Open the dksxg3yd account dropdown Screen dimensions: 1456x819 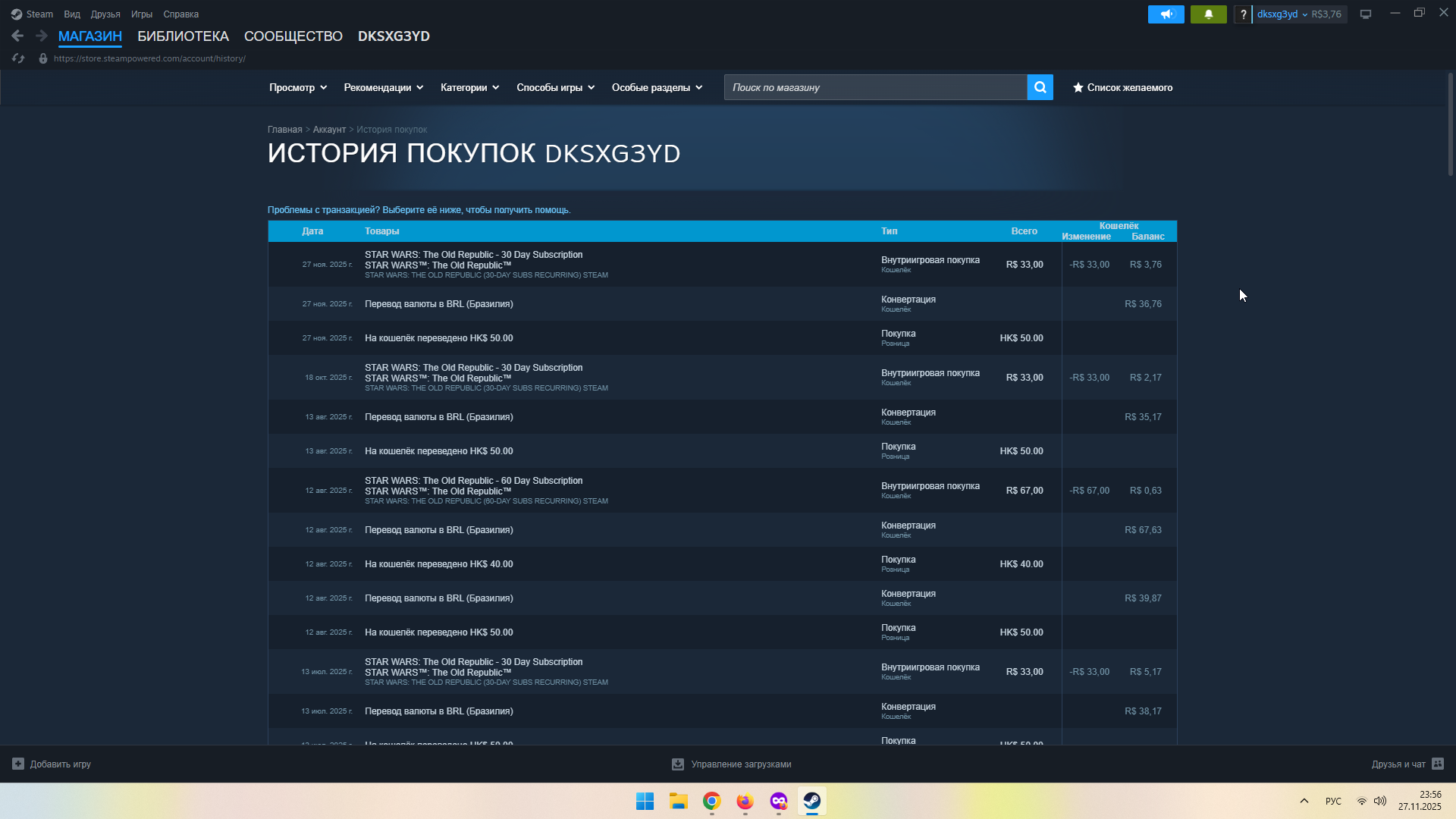(1282, 14)
